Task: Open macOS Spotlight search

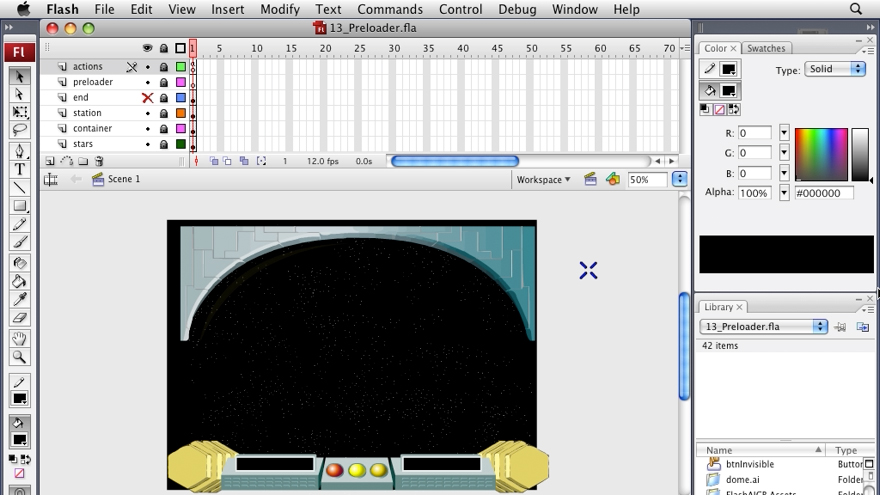Action: (x=855, y=9)
